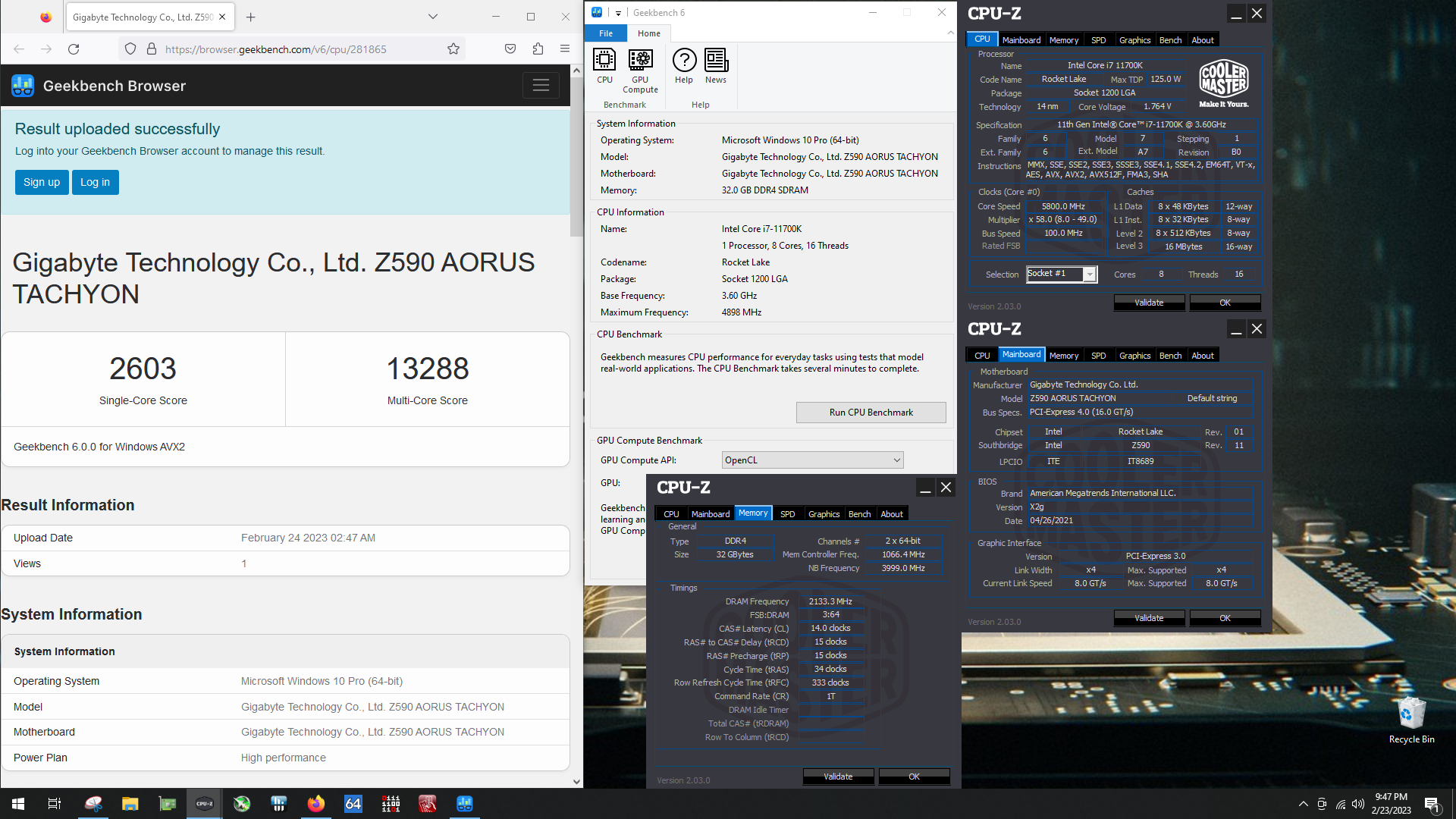Go back in Firefox
This screenshot has width=1456, height=819.
(19, 49)
